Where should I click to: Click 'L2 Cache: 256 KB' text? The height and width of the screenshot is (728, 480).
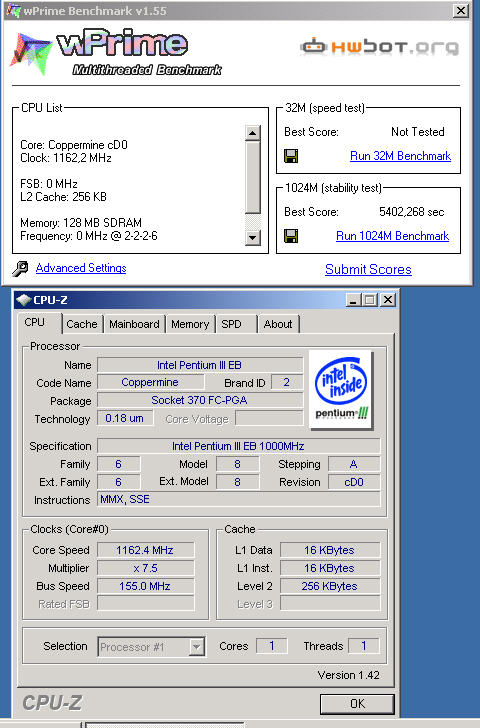pyautogui.click(x=63, y=197)
